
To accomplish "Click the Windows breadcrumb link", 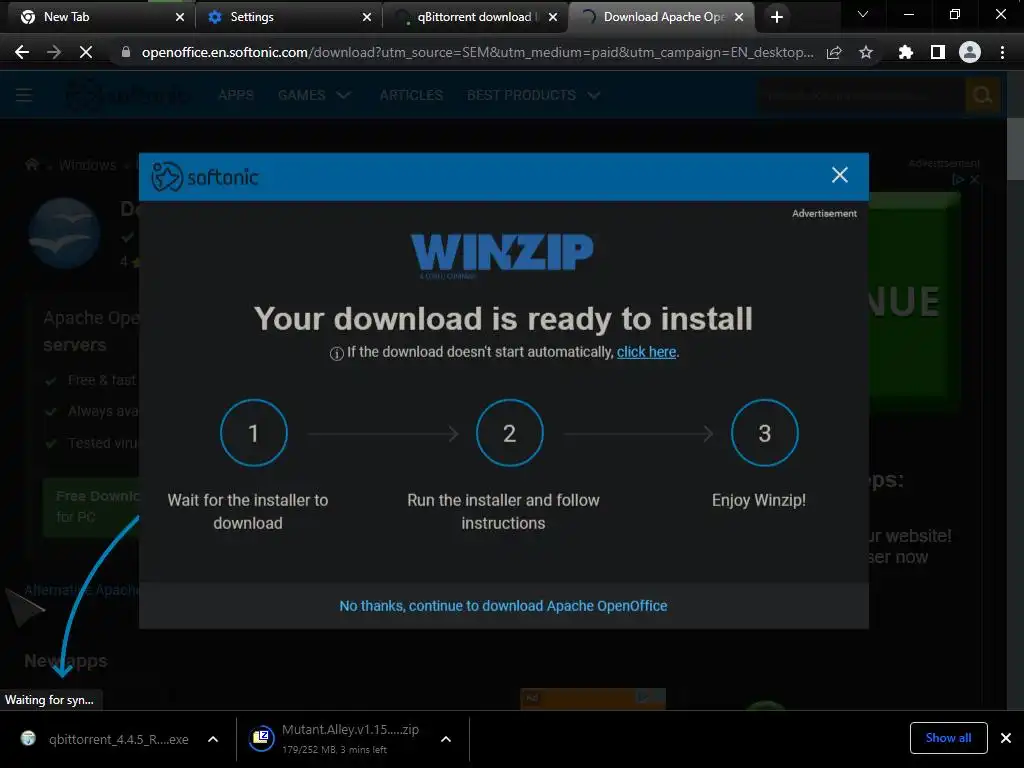I will 88,165.
